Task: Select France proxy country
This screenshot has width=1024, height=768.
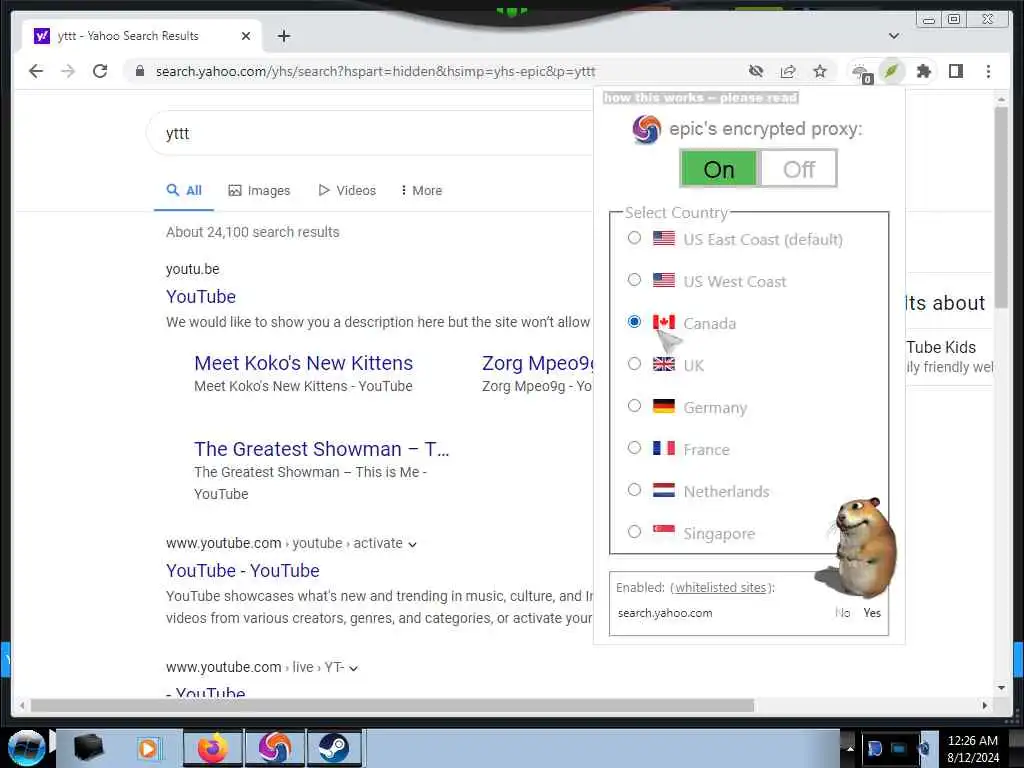Action: point(634,447)
